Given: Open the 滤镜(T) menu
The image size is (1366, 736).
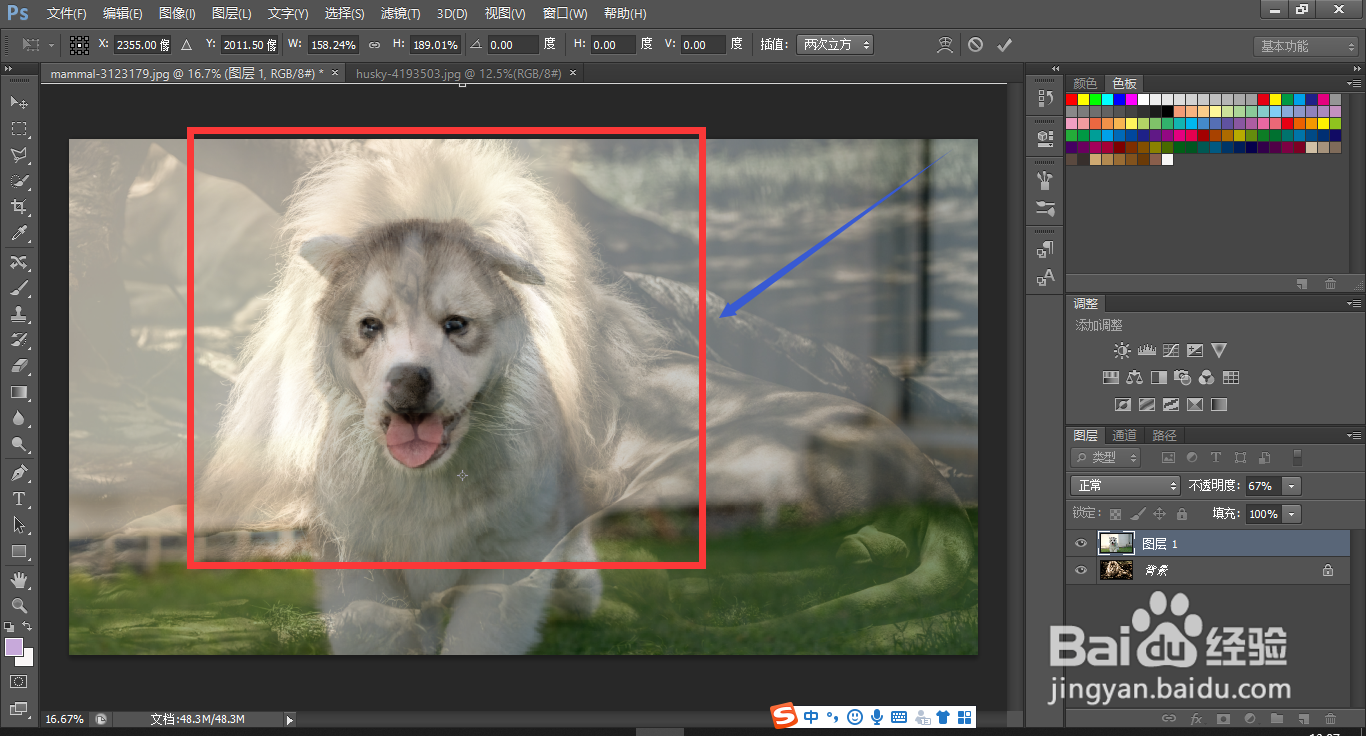Looking at the screenshot, I should coord(400,14).
